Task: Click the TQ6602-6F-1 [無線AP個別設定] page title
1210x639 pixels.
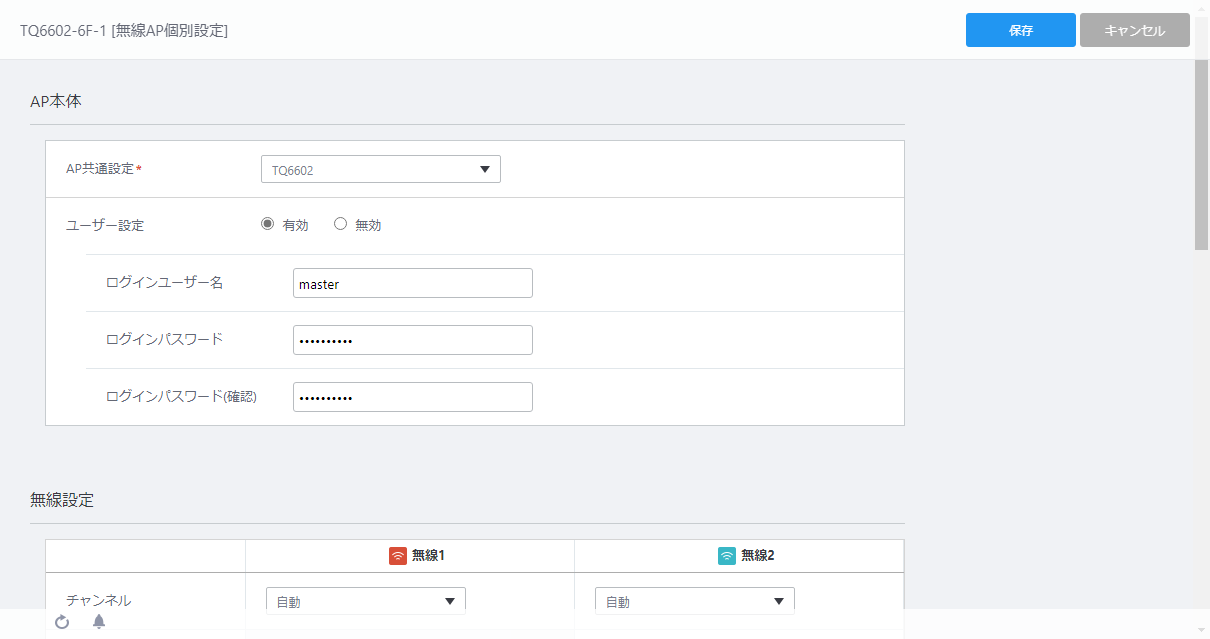Action: tap(124, 31)
